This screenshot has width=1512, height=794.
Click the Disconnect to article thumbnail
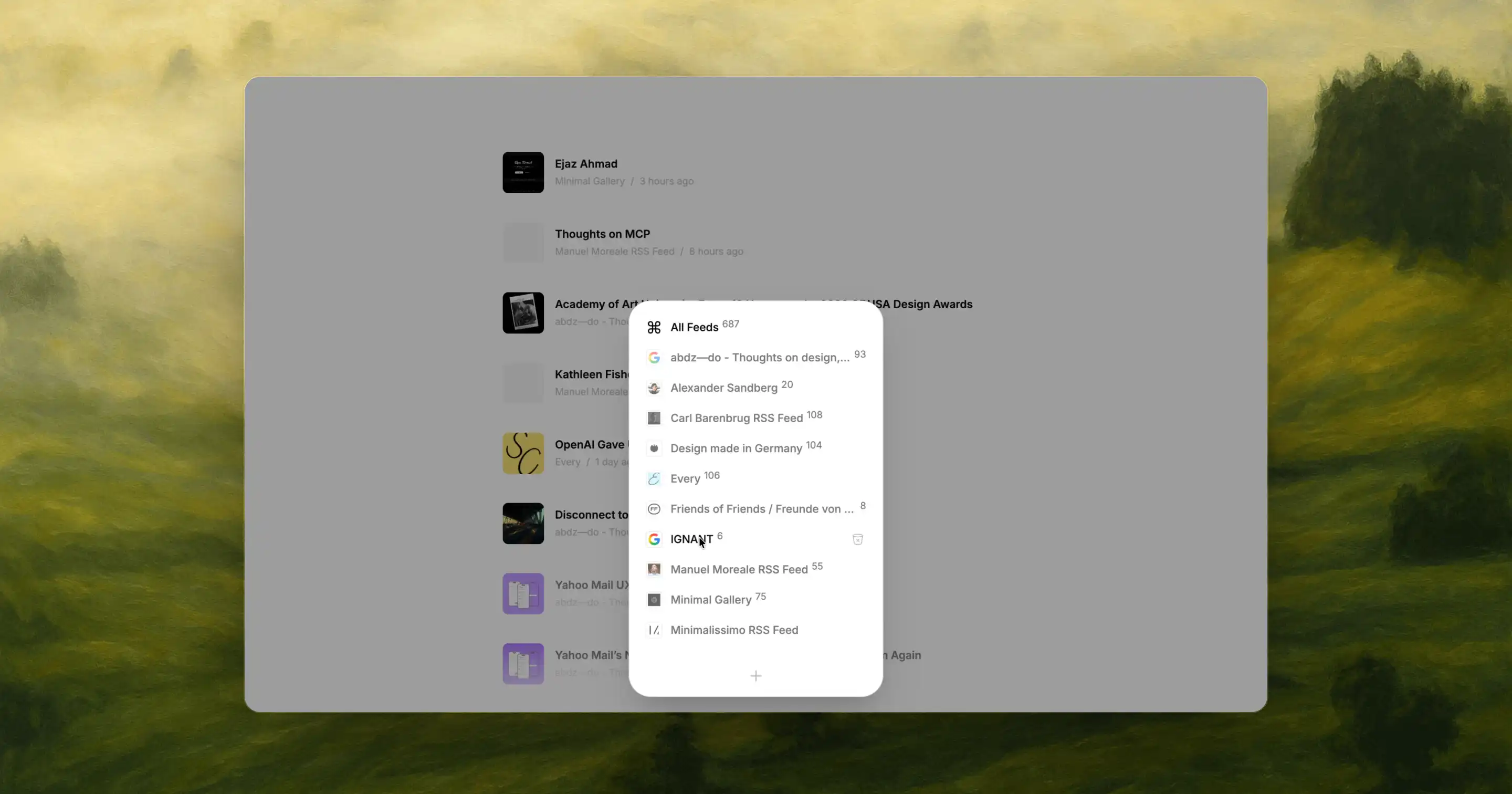pyautogui.click(x=523, y=523)
